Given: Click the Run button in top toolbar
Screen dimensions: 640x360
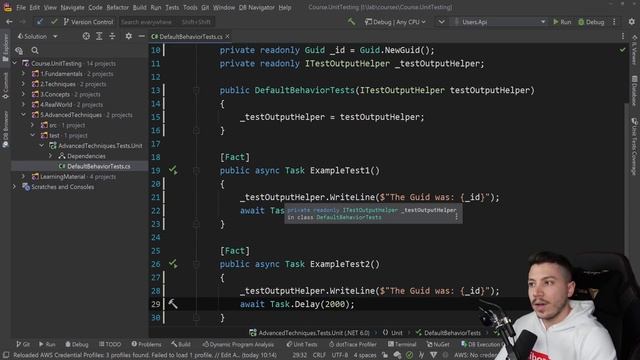Looking at the screenshot, I should 562,22.
